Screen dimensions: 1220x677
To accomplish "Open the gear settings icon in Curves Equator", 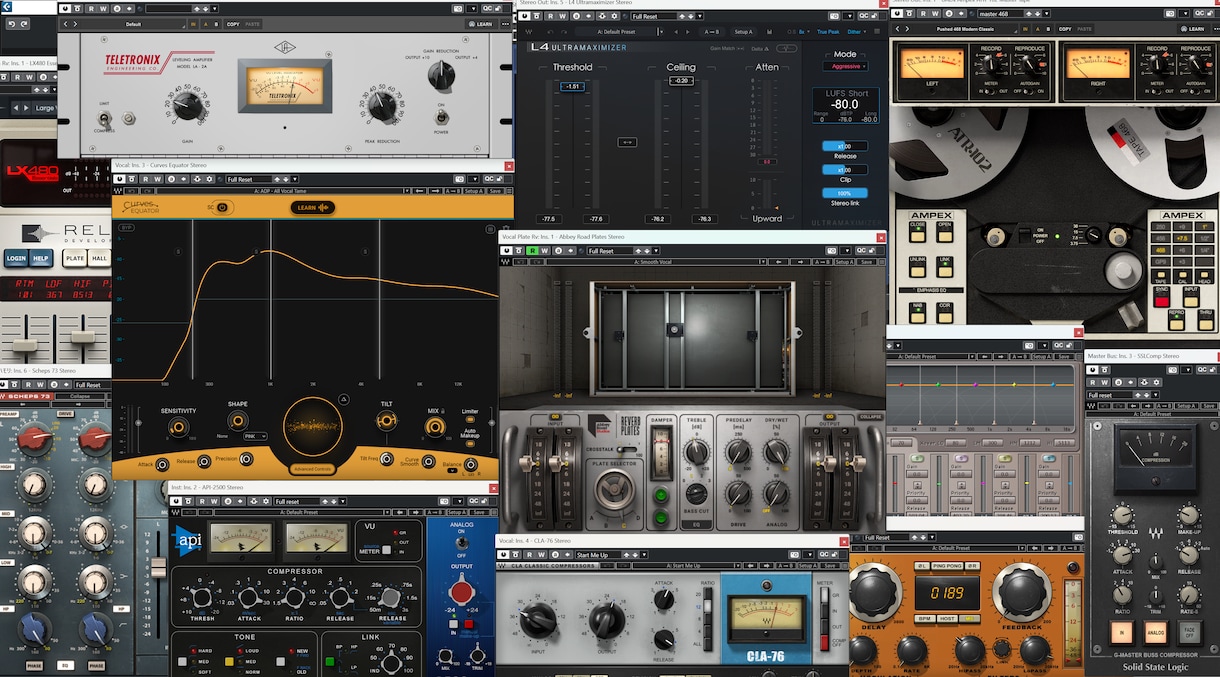I will click(209, 179).
